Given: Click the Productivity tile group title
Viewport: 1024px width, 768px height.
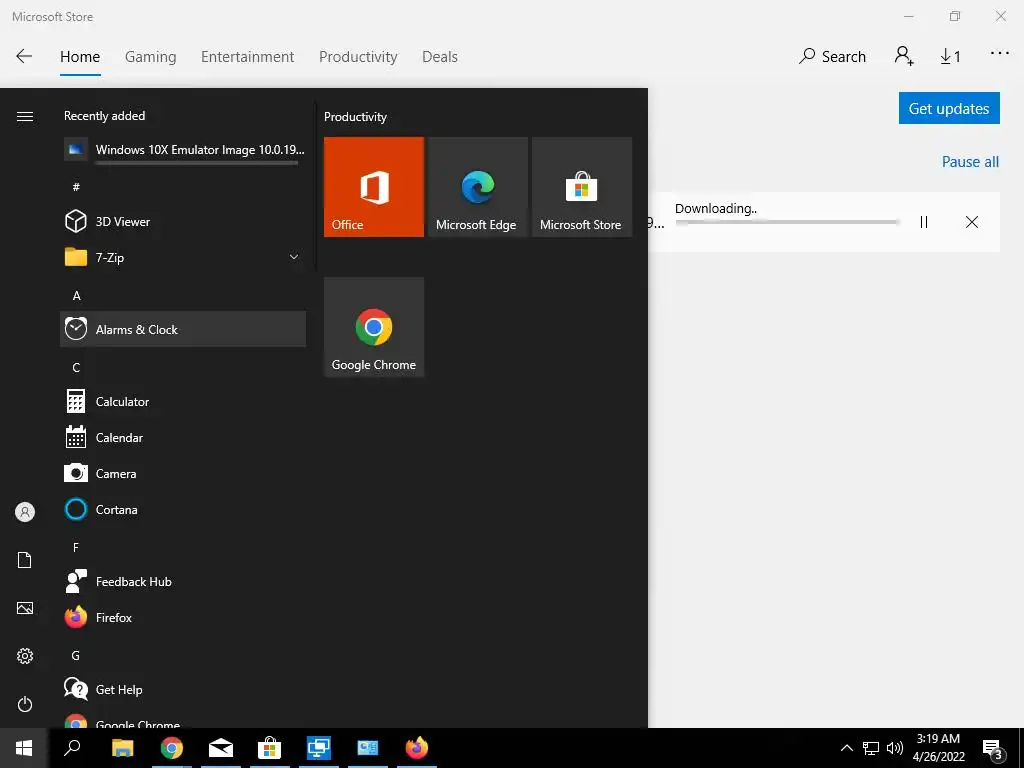Looking at the screenshot, I should pos(355,117).
